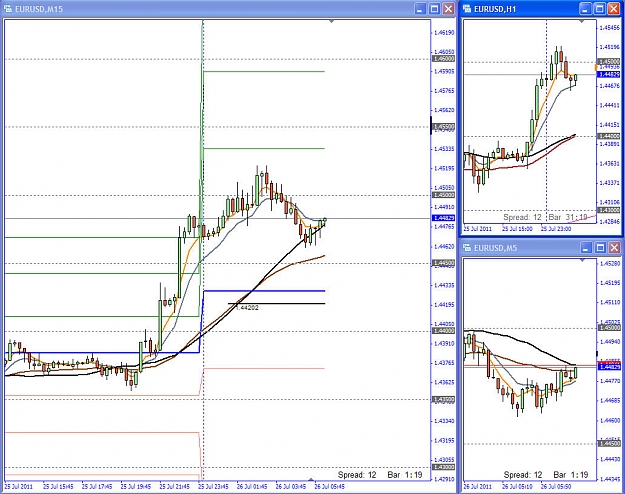The height and width of the screenshot is (494, 625).
Task: Click the Spread: 12 text in M15 chart
Action: point(357,475)
